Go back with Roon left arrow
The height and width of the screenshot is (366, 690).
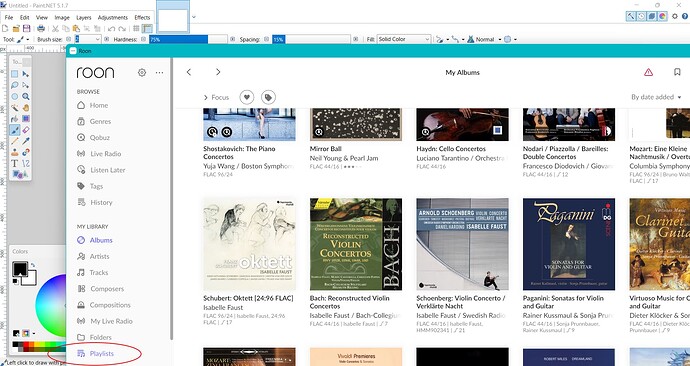[189, 72]
